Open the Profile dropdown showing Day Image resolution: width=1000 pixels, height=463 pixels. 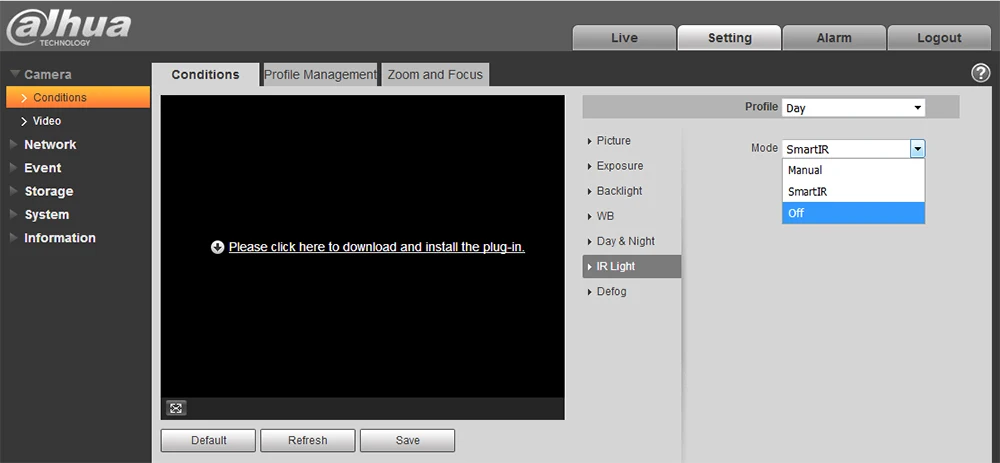[853, 108]
